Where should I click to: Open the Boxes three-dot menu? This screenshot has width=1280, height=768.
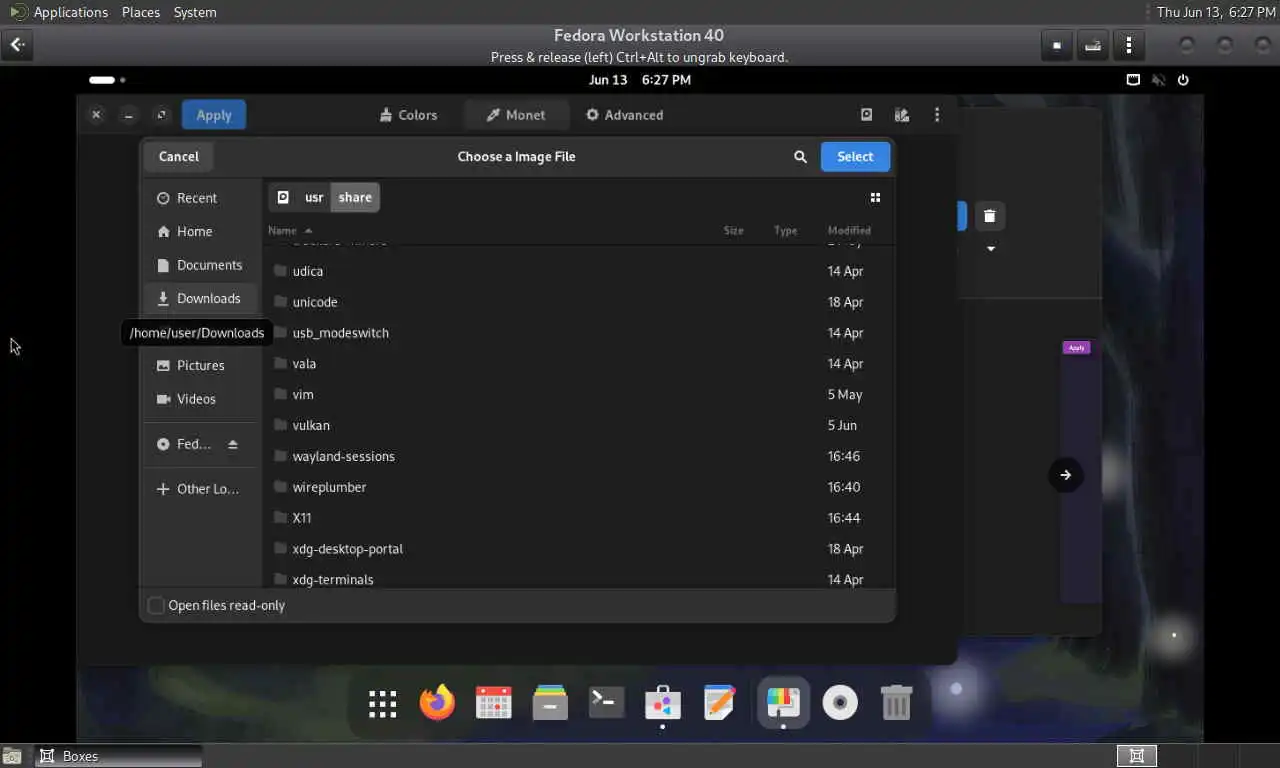[1128, 45]
